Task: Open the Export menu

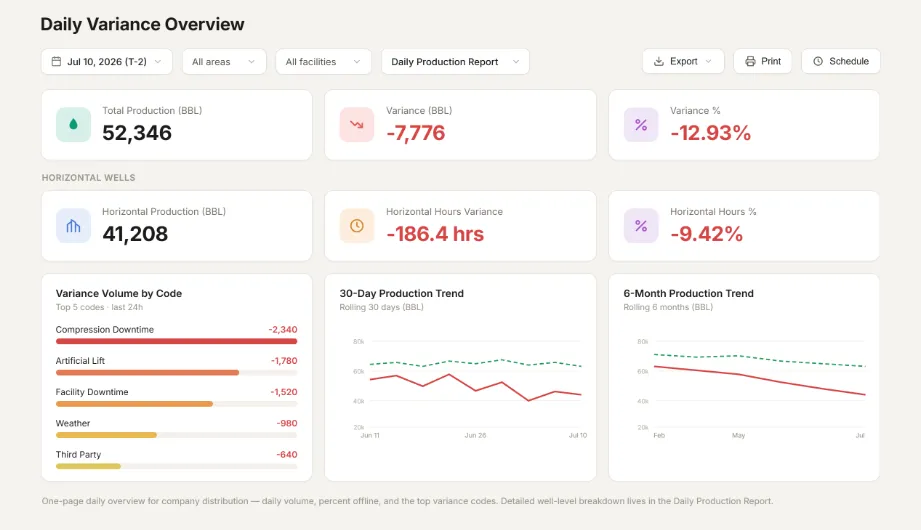Action: pyautogui.click(x=683, y=61)
